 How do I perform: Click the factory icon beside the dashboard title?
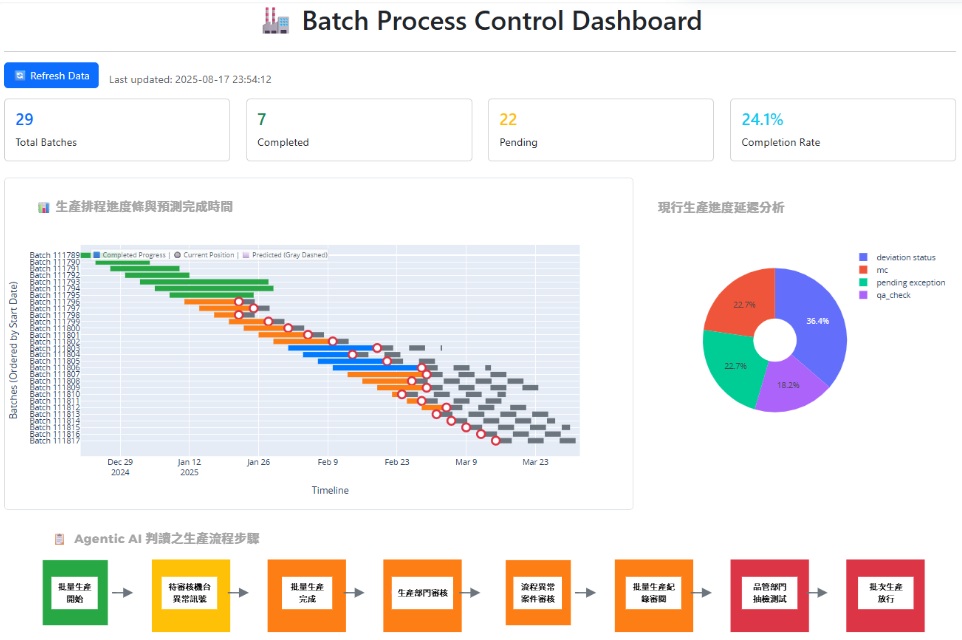click(275, 21)
